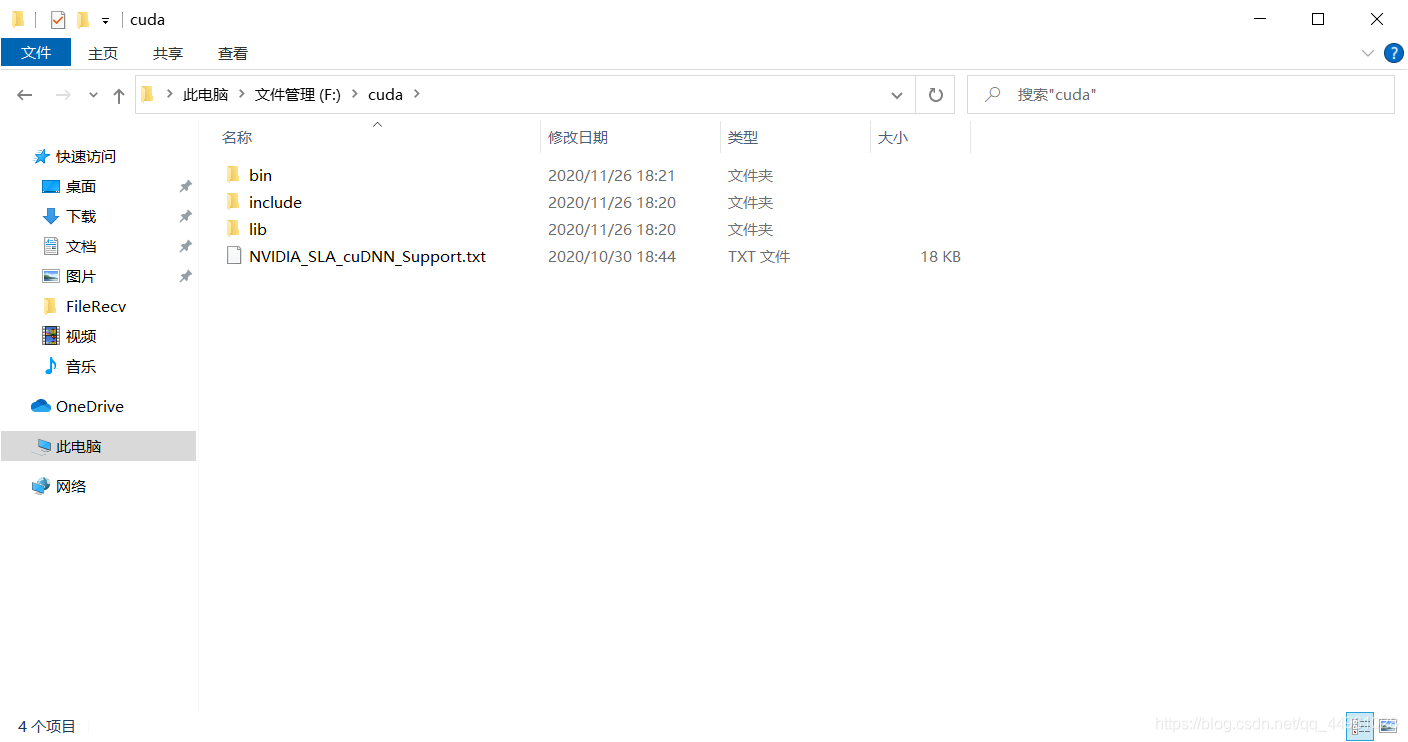Go up one level with up arrow
1408x742 pixels.
coord(119,95)
